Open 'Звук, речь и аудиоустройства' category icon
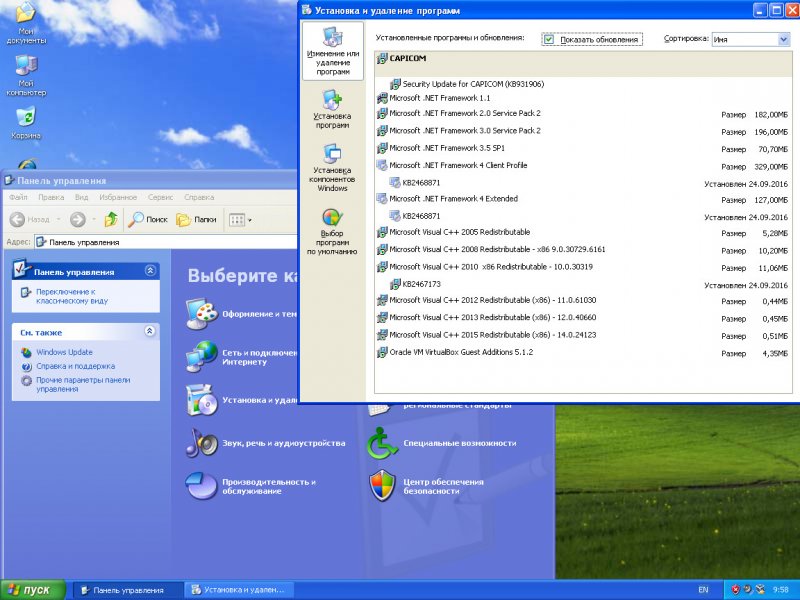The height and width of the screenshot is (600, 800). pyautogui.click(x=202, y=443)
